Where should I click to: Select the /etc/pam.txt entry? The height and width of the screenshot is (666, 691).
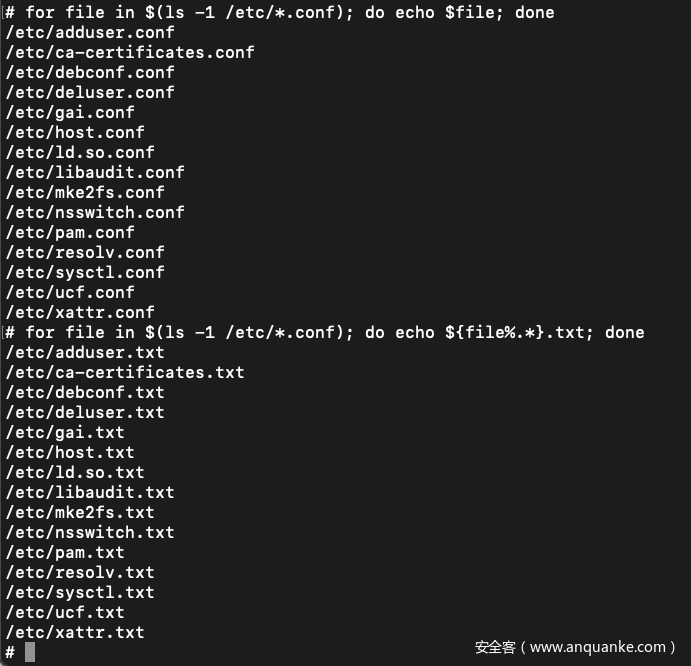click(x=65, y=552)
